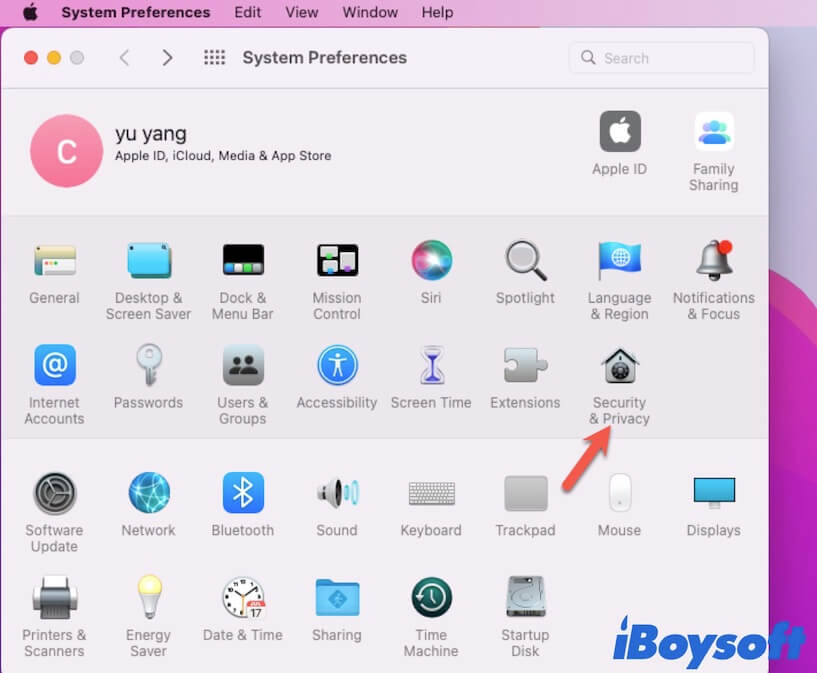Open the Apple menu
The width and height of the screenshot is (817, 673).
[27, 12]
